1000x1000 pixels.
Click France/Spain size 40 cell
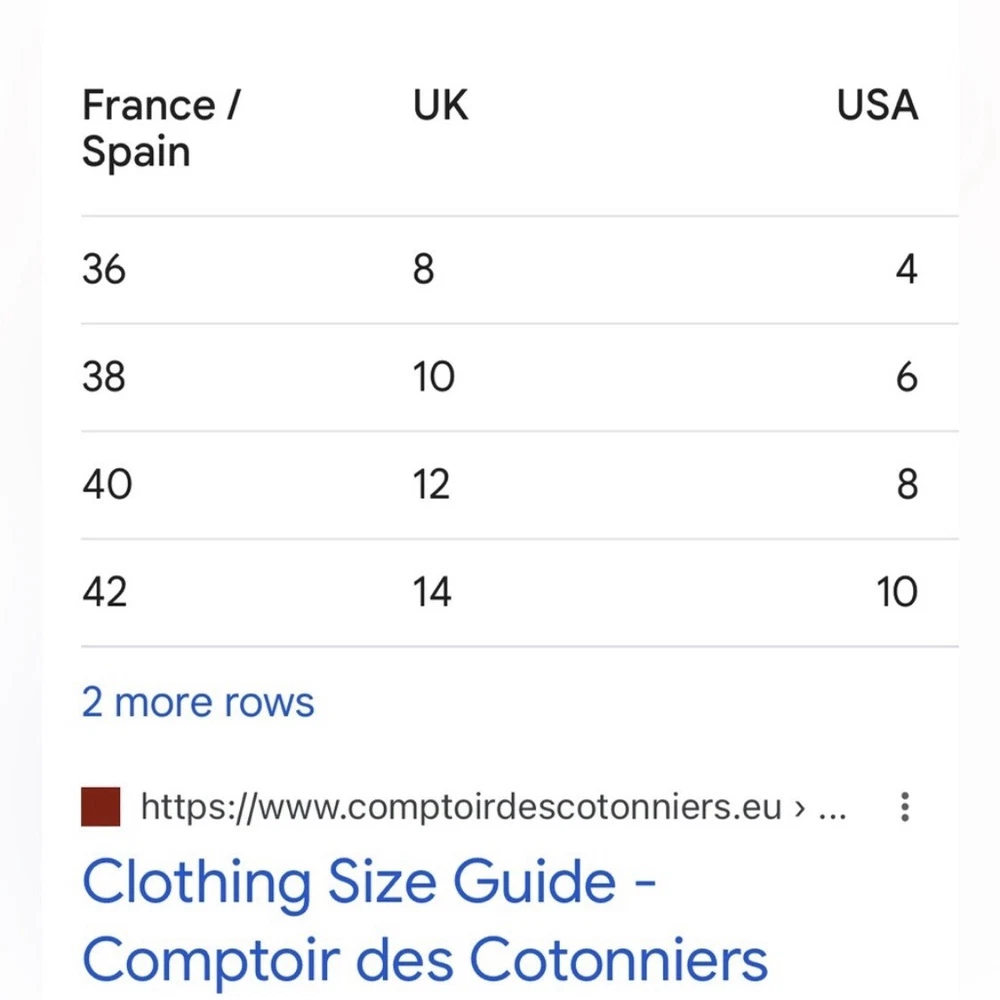click(107, 486)
